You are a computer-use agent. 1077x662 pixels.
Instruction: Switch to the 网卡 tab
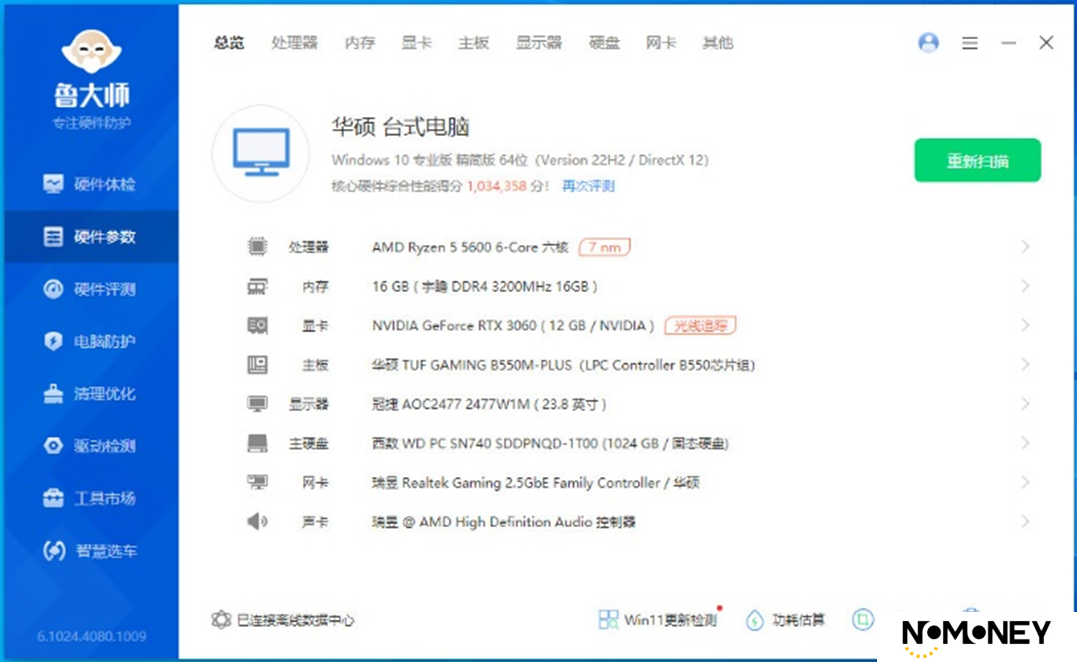pos(661,43)
